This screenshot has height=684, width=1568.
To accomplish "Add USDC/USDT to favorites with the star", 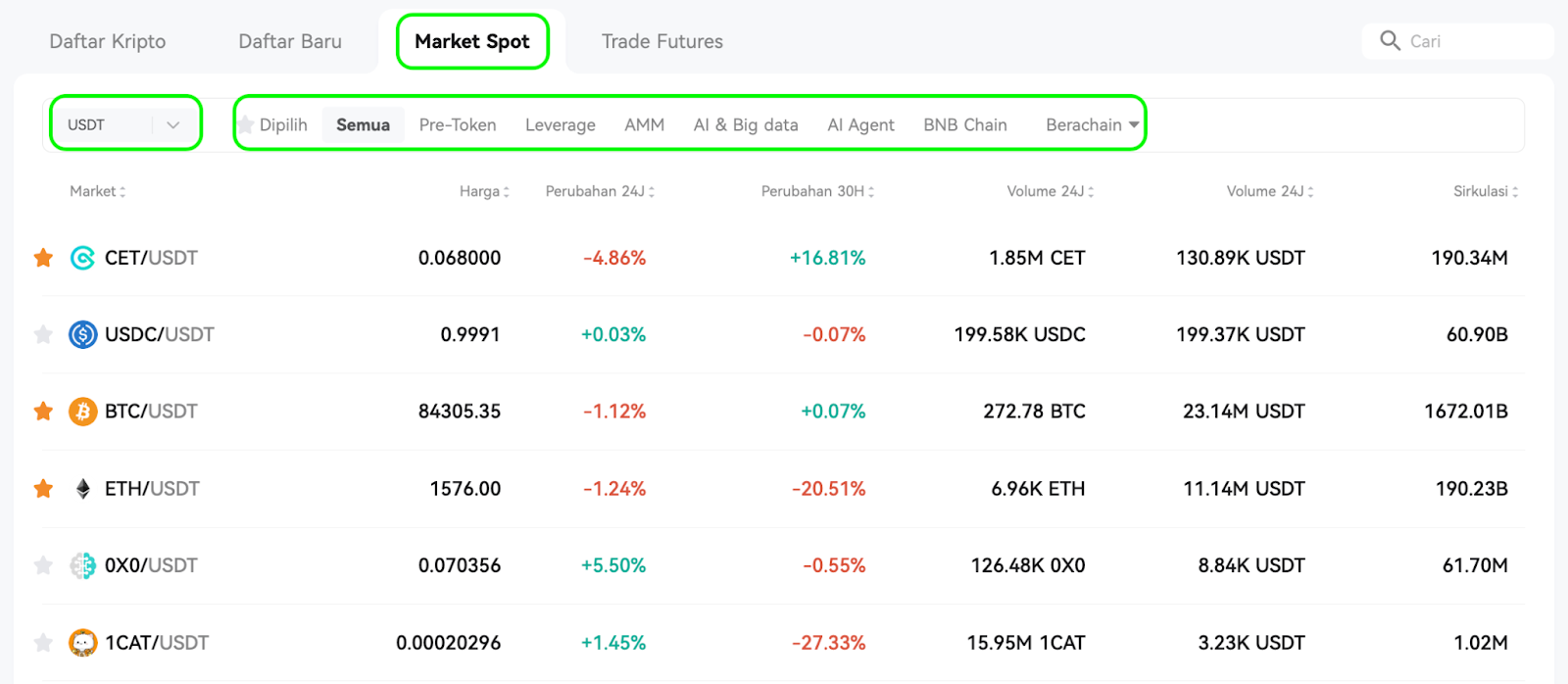I will click(43, 334).
